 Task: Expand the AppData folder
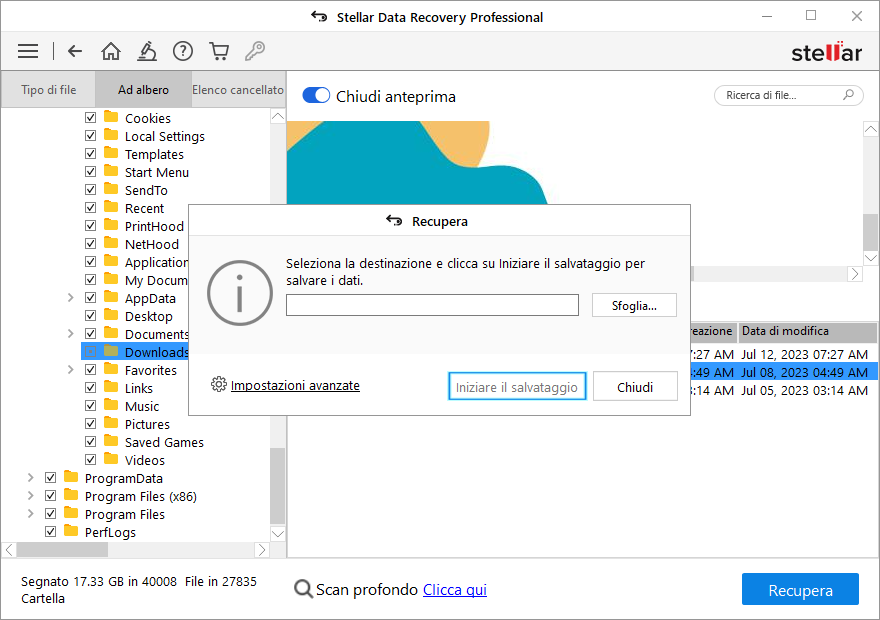(70, 298)
